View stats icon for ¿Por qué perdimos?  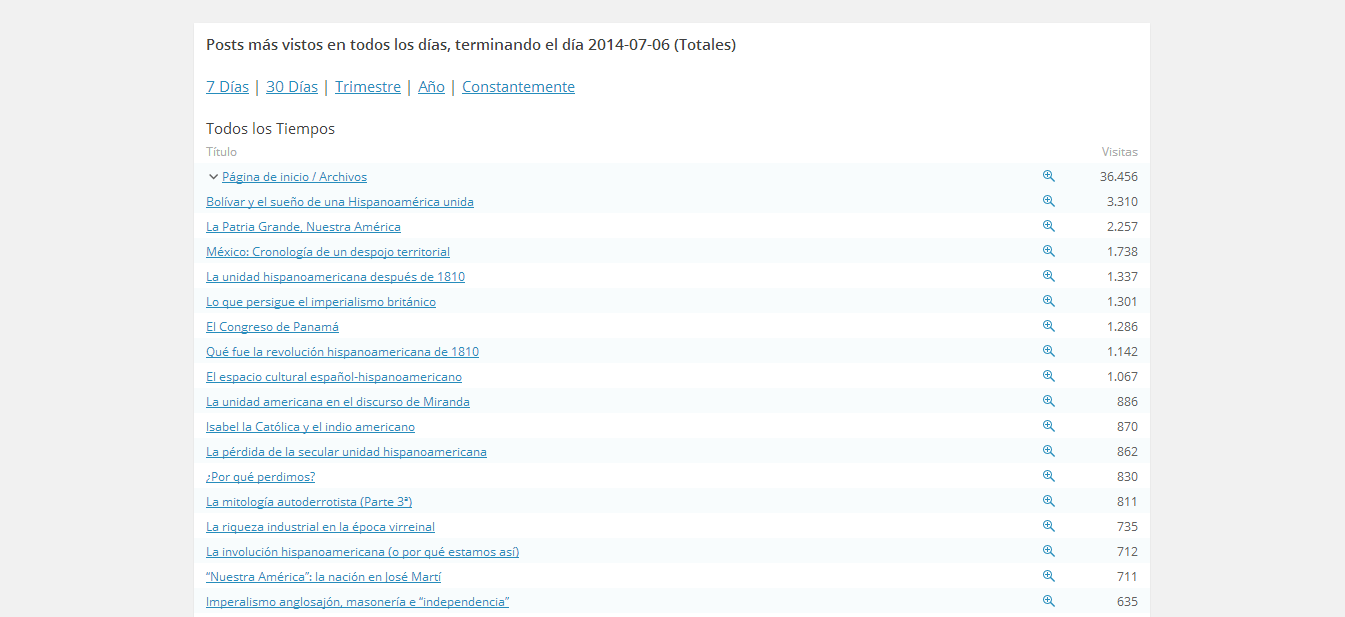pos(1048,476)
